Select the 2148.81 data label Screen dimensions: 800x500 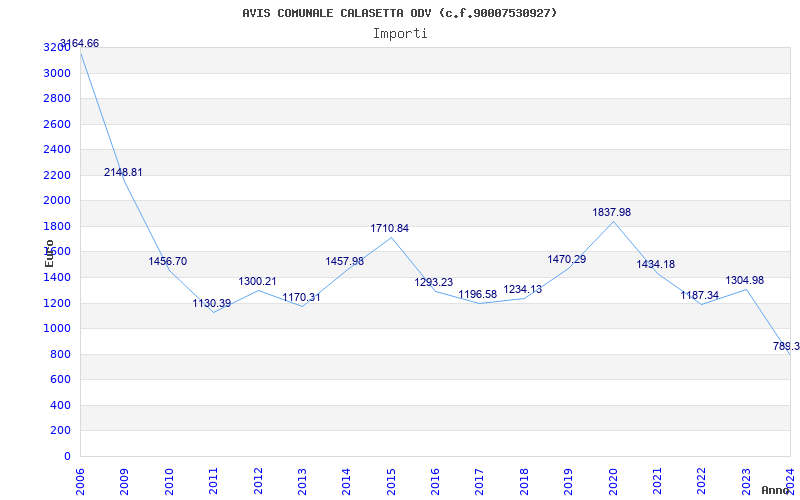tap(123, 172)
